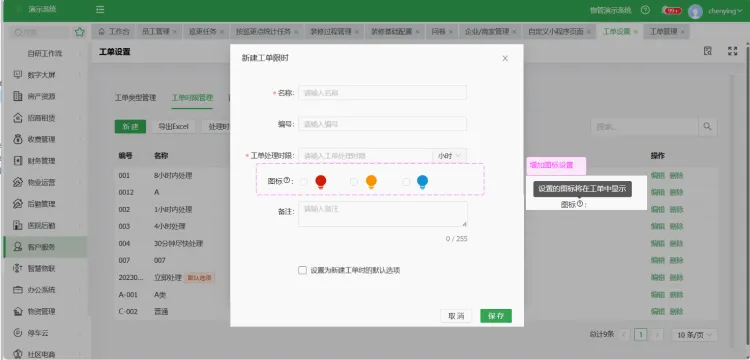Switch to the 工单时限管理 sub-tab

pyautogui.click(x=192, y=98)
